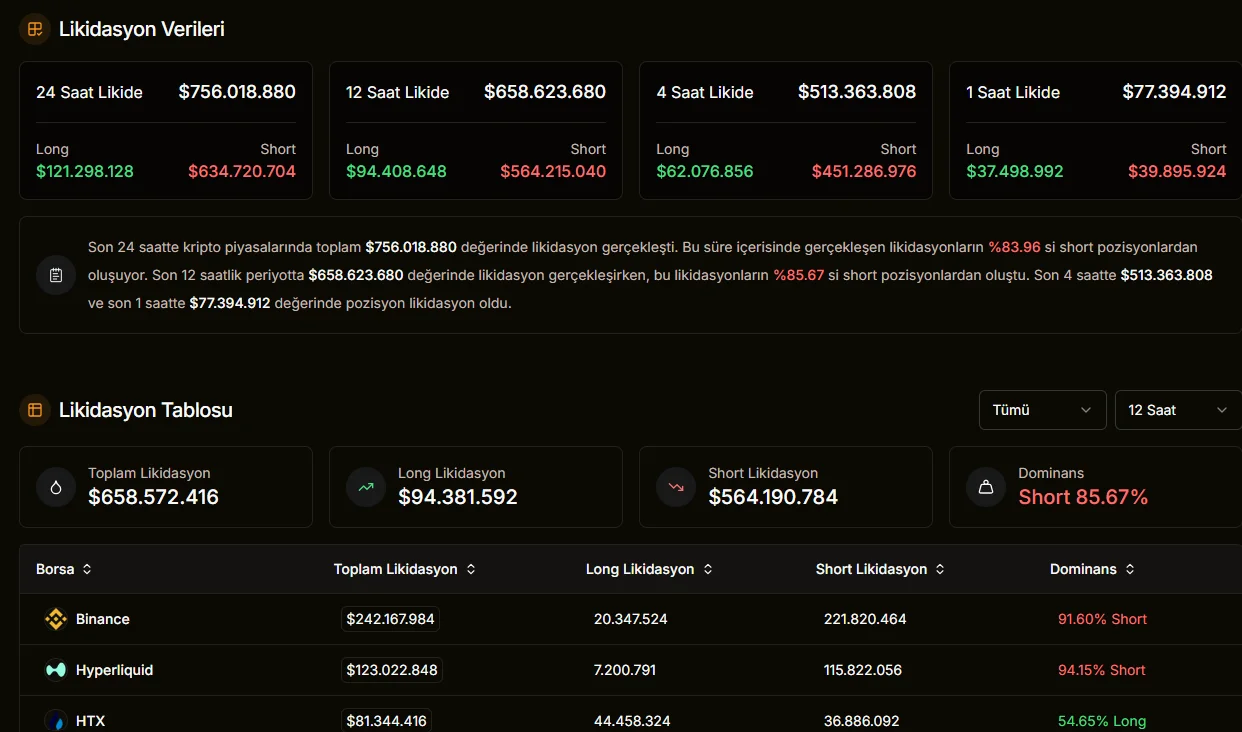This screenshot has width=1242, height=732.
Task: Click the Likidasyon Verileri header icon
Action: pos(35,29)
